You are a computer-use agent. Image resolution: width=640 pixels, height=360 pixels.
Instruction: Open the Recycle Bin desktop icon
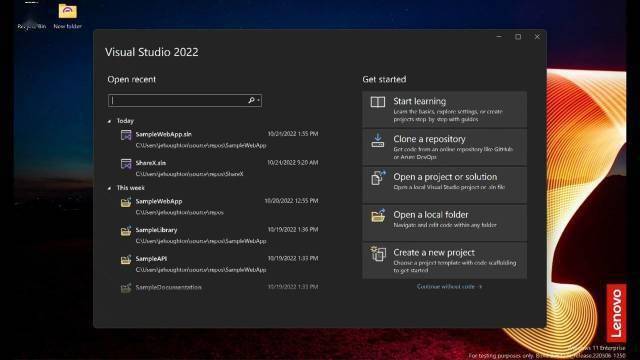[x=31, y=16]
